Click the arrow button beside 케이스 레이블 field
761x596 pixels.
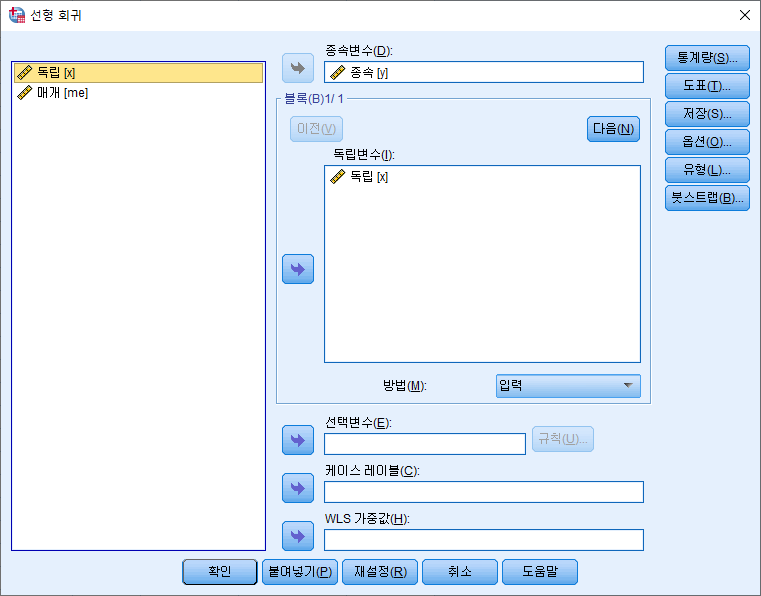click(x=298, y=488)
